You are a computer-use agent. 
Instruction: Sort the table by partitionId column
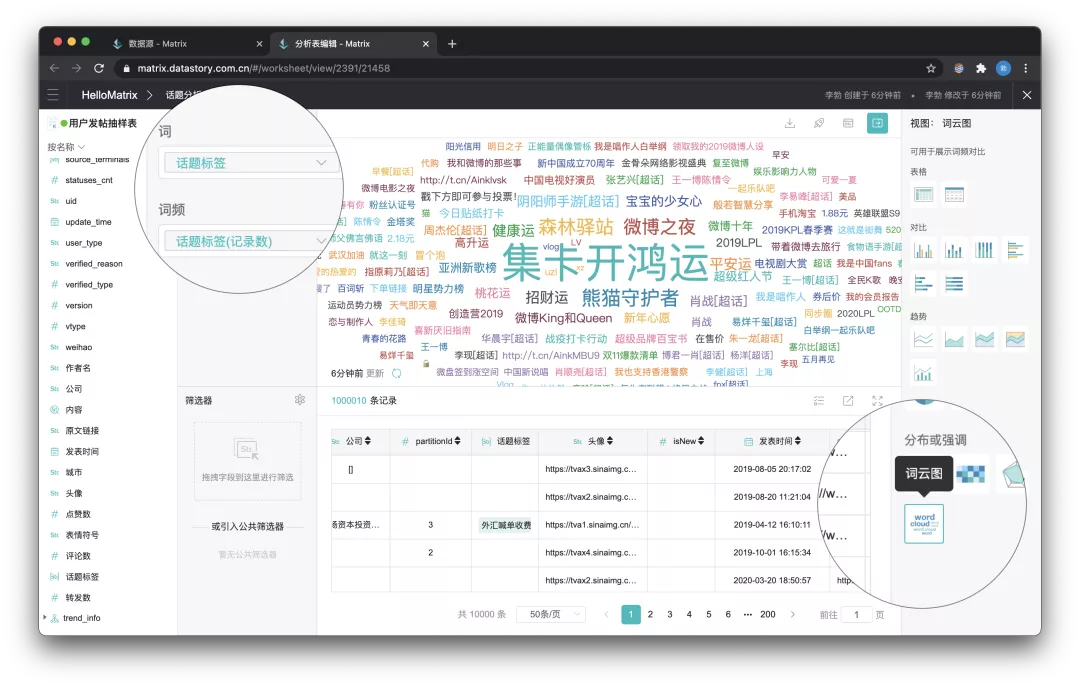click(457, 441)
